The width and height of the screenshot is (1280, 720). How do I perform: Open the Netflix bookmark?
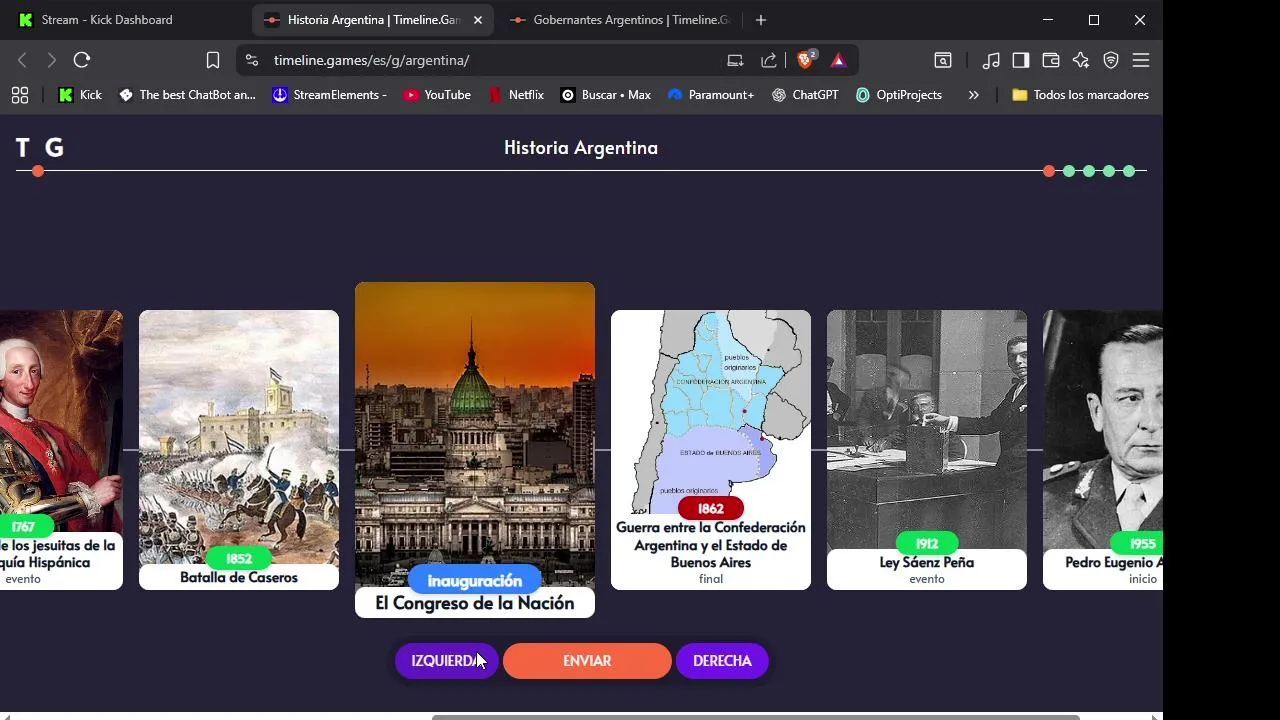516,95
